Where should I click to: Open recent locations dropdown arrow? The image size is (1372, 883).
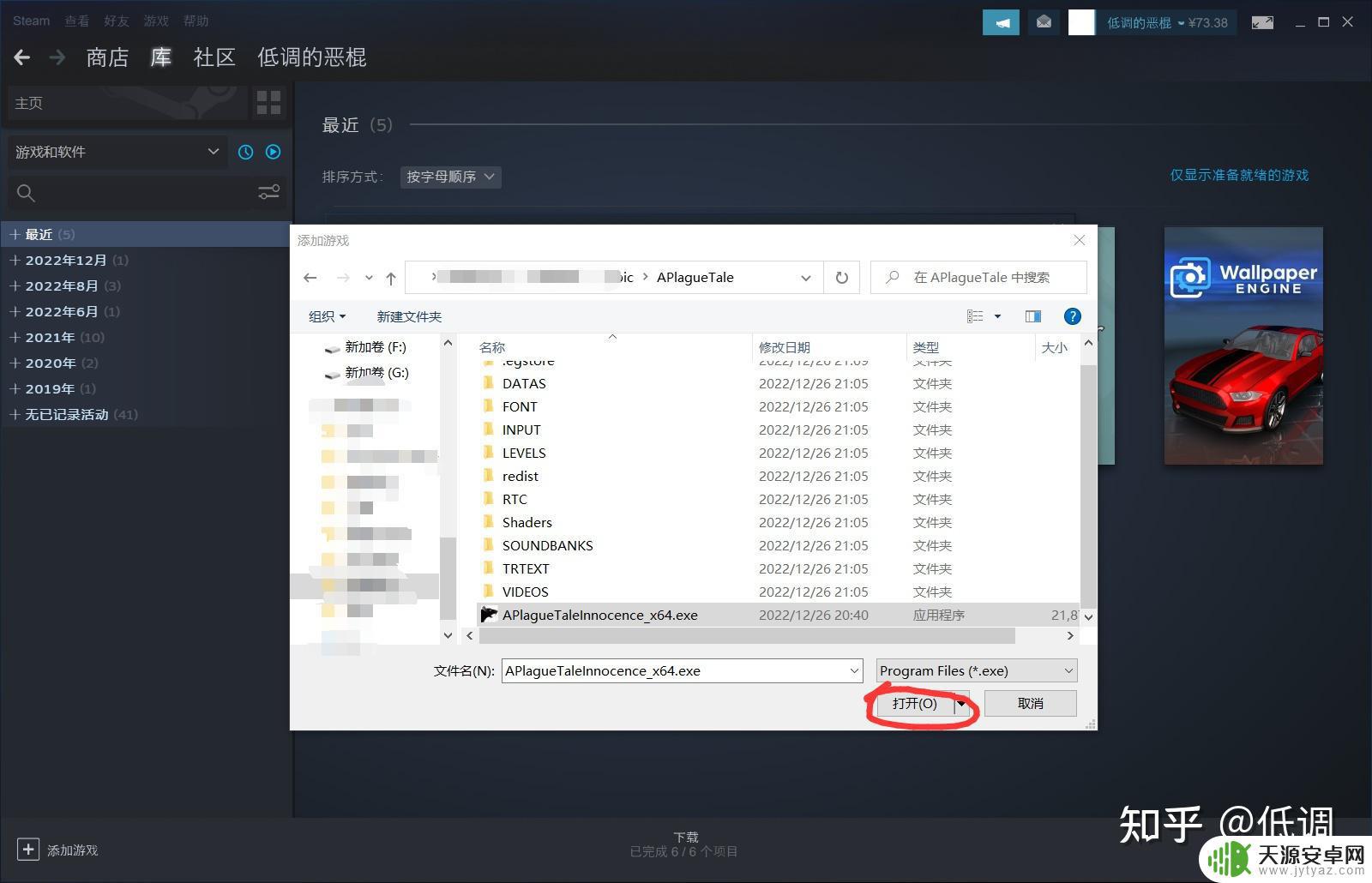[x=369, y=278]
